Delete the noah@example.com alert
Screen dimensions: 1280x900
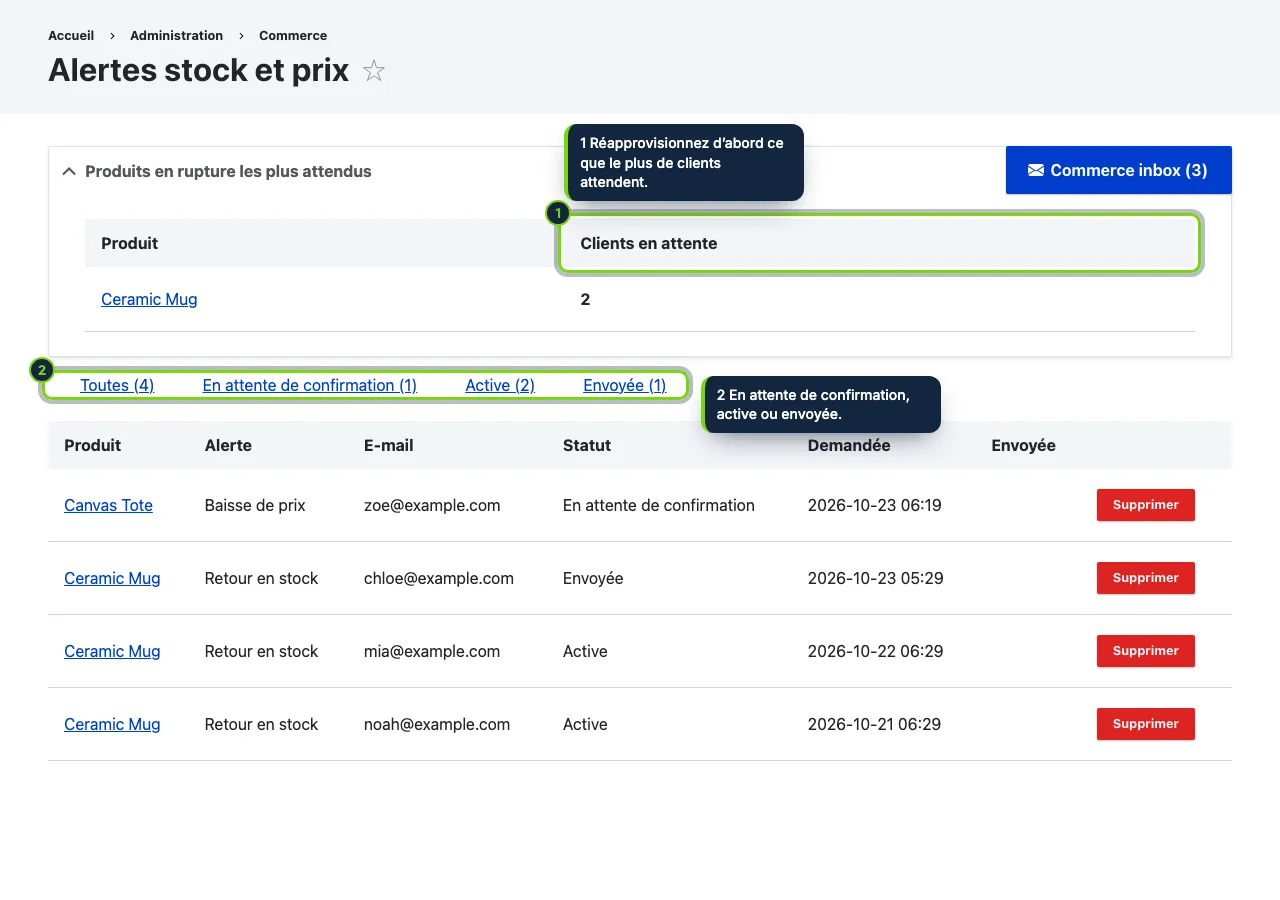coord(1145,724)
